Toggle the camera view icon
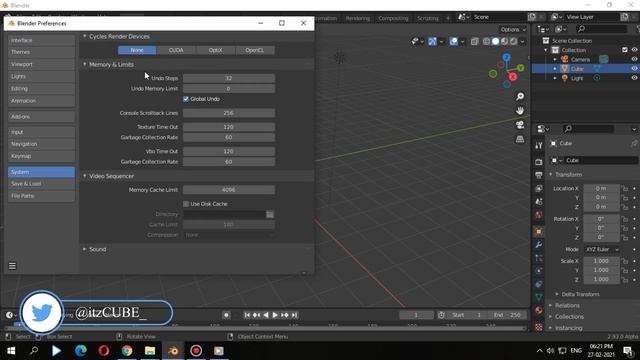Viewport: 640px width, 360px height. [520, 125]
